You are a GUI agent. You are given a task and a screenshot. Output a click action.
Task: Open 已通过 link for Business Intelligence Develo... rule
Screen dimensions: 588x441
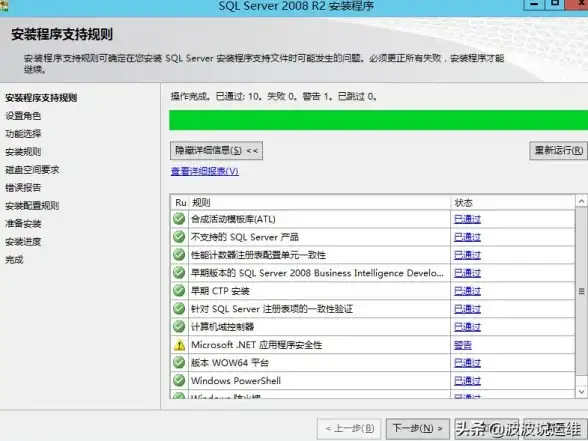(x=467, y=273)
